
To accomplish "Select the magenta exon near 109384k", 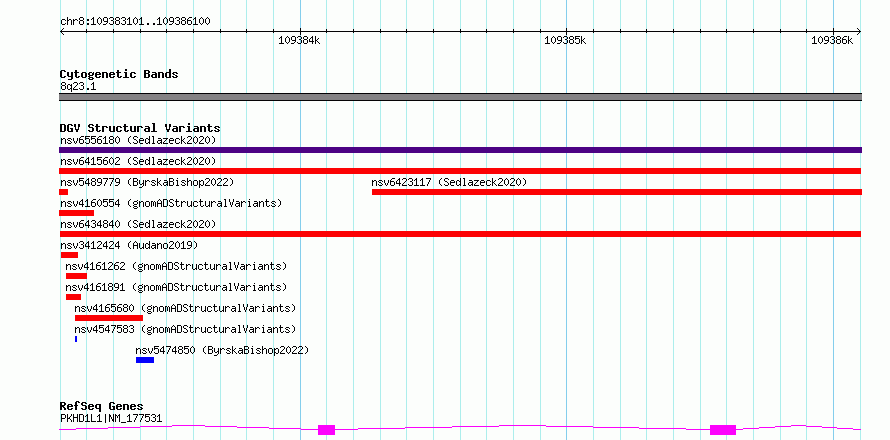I will [x=326, y=430].
